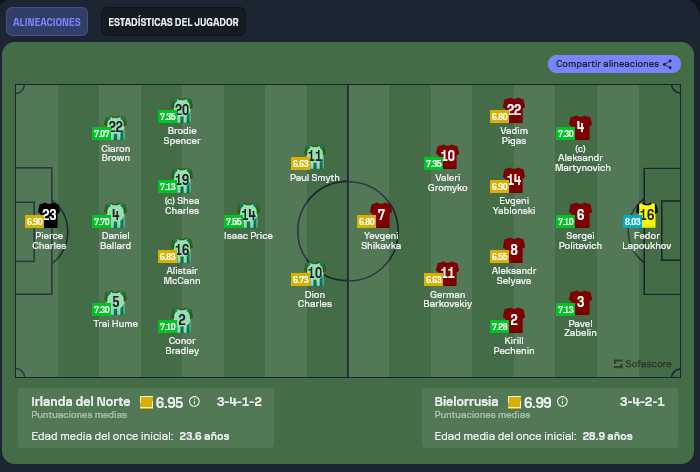Click Daniel Ballard's 7.70 rating badge
700x472 pixels.
(x=101, y=222)
